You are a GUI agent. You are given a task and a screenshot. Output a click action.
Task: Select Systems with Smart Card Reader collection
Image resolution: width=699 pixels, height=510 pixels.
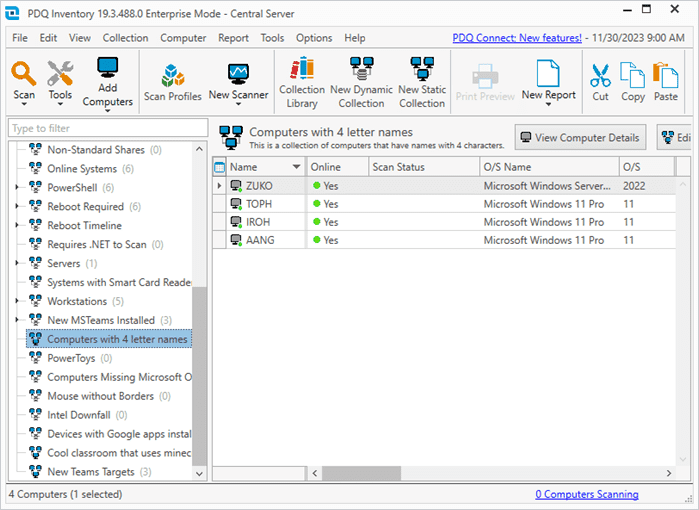click(119, 282)
